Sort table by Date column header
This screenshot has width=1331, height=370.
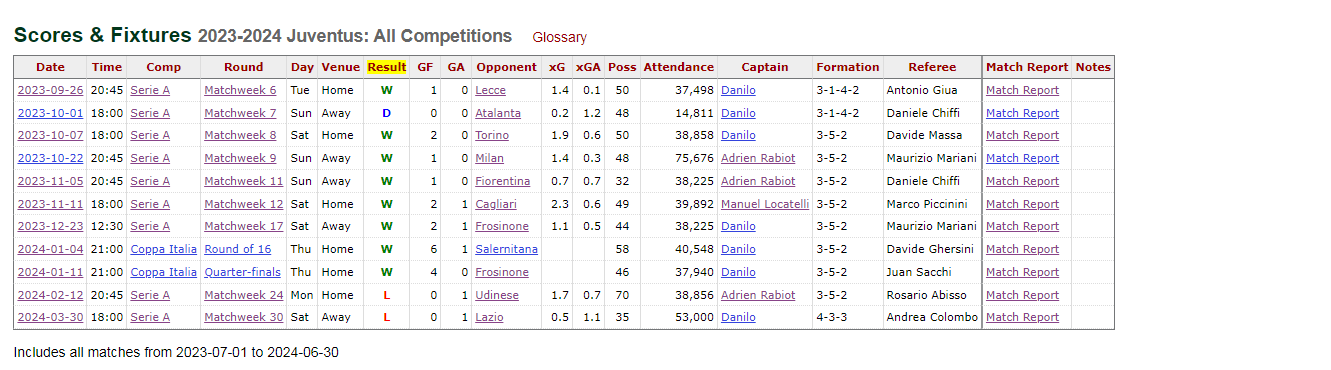(x=50, y=67)
